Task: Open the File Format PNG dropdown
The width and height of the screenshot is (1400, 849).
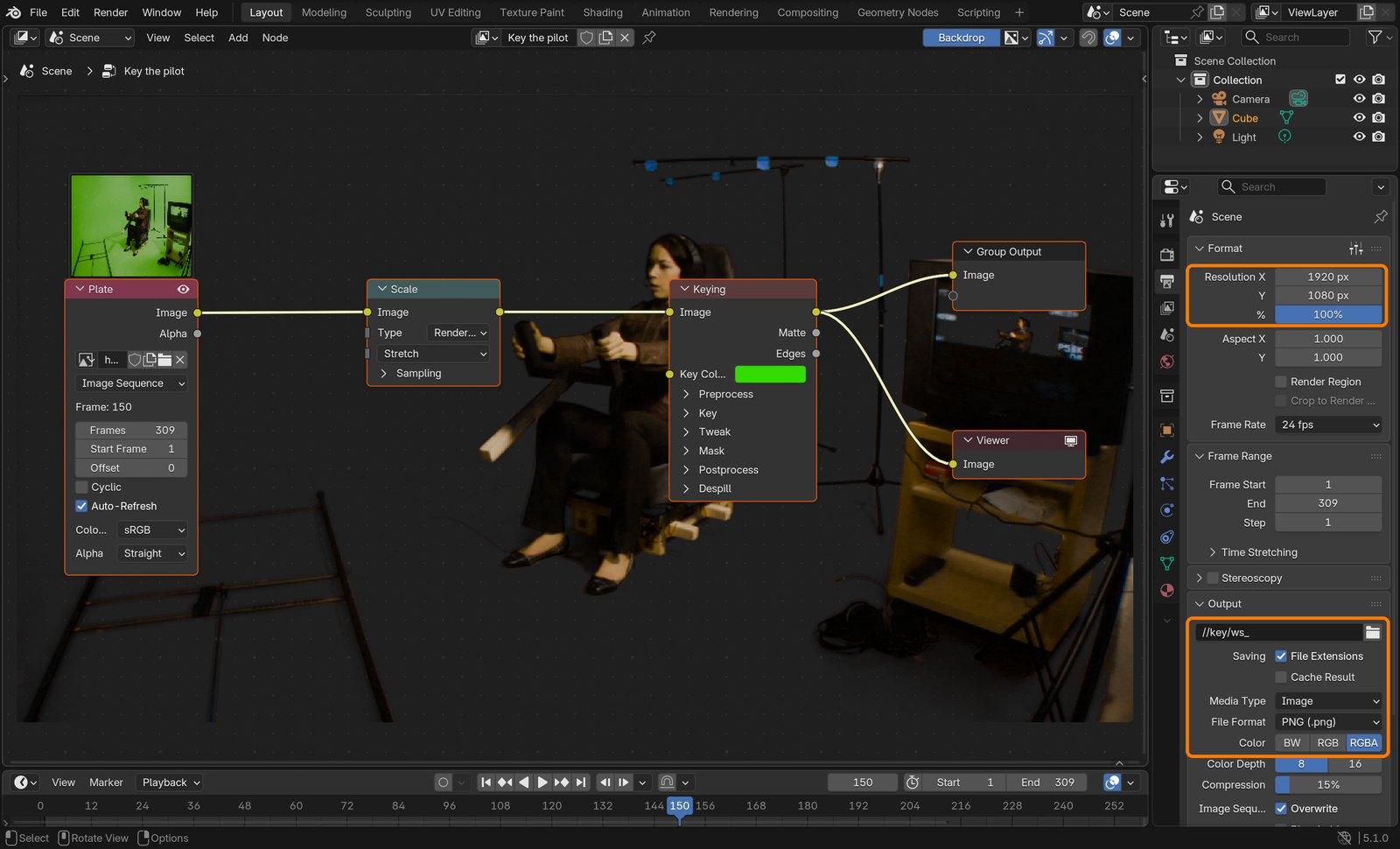Action: pyautogui.click(x=1328, y=722)
